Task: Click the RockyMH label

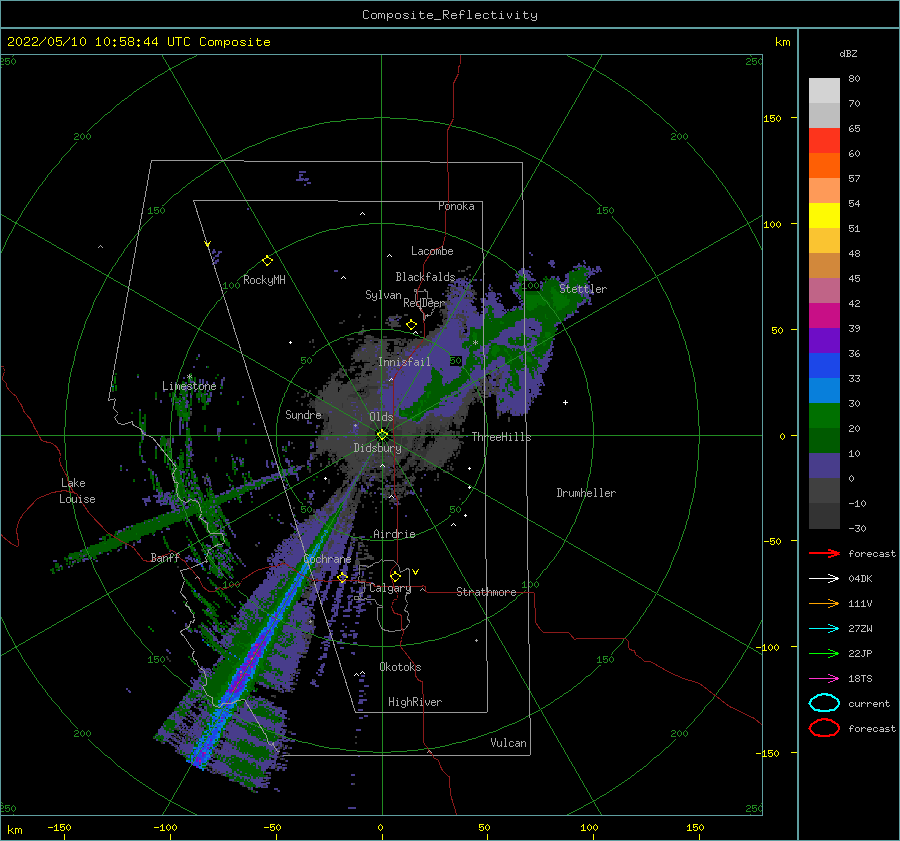Action: pyautogui.click(x=264, y=280)
